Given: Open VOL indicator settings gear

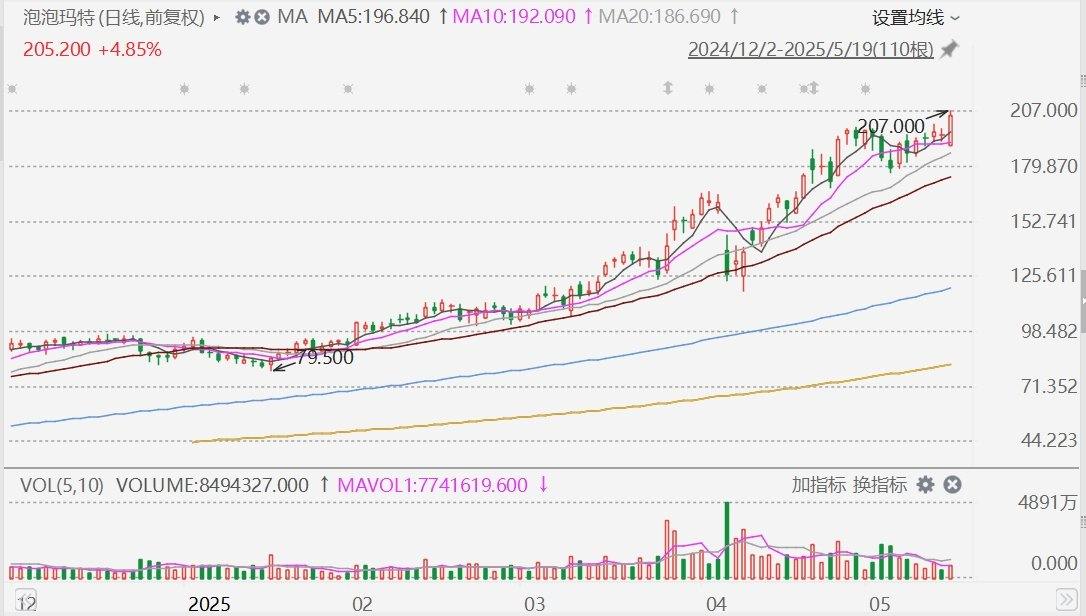Looking at the screenshot, I should point(926,485).
